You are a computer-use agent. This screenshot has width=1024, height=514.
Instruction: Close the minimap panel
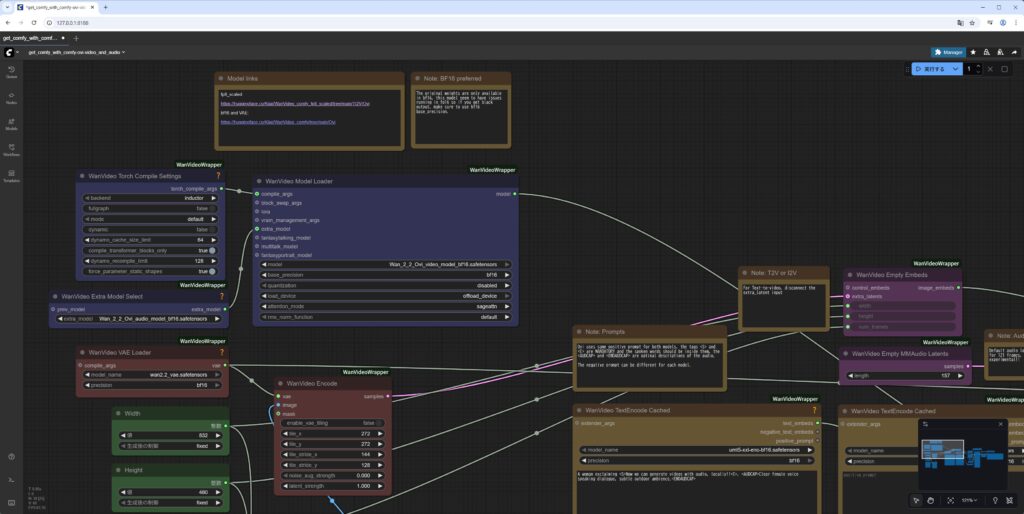[x=1000, y=424]
